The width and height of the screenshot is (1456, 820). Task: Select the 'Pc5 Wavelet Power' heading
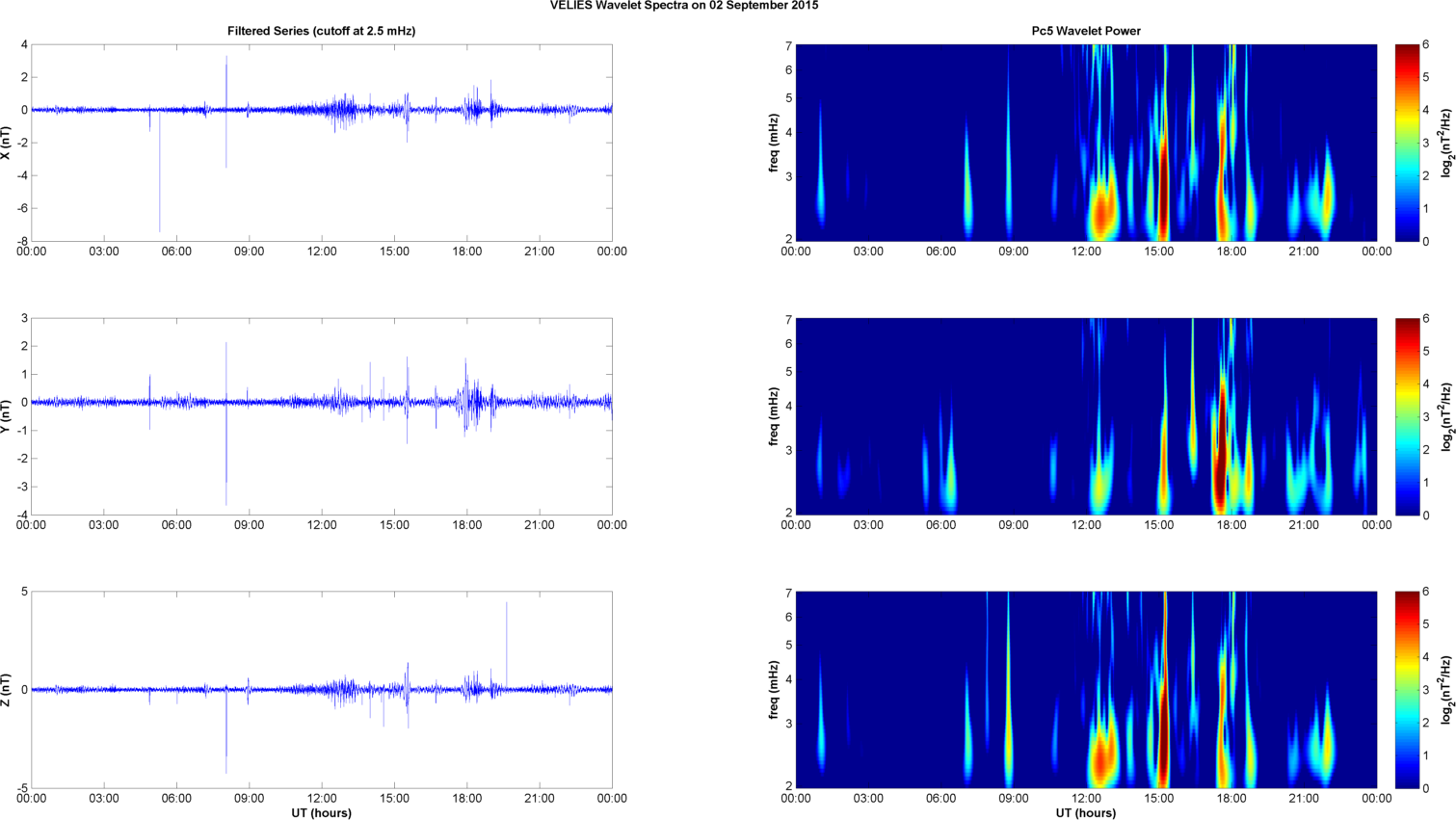tap(1086, 31)
